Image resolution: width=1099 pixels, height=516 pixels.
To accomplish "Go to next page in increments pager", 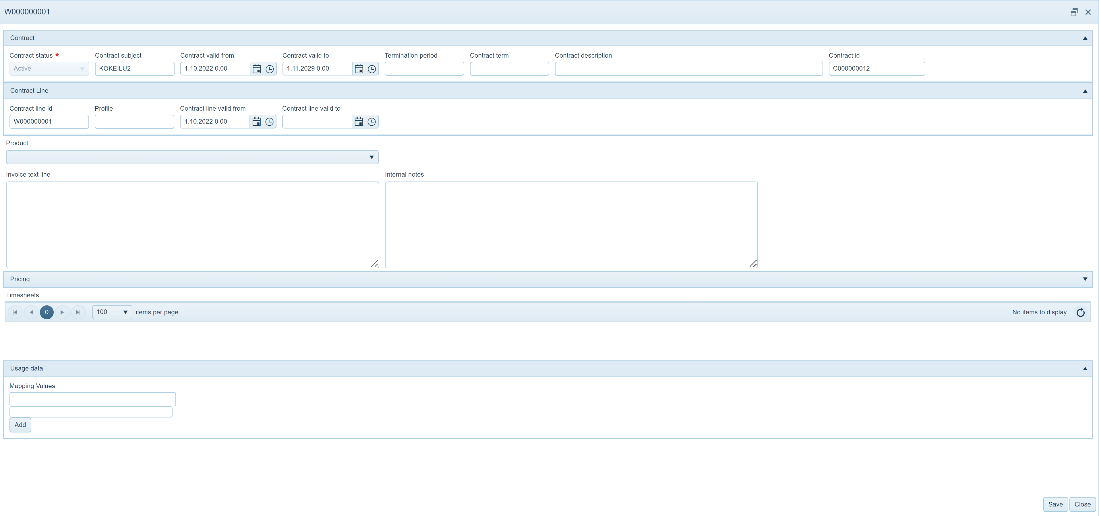I will [x=62, y=313].
